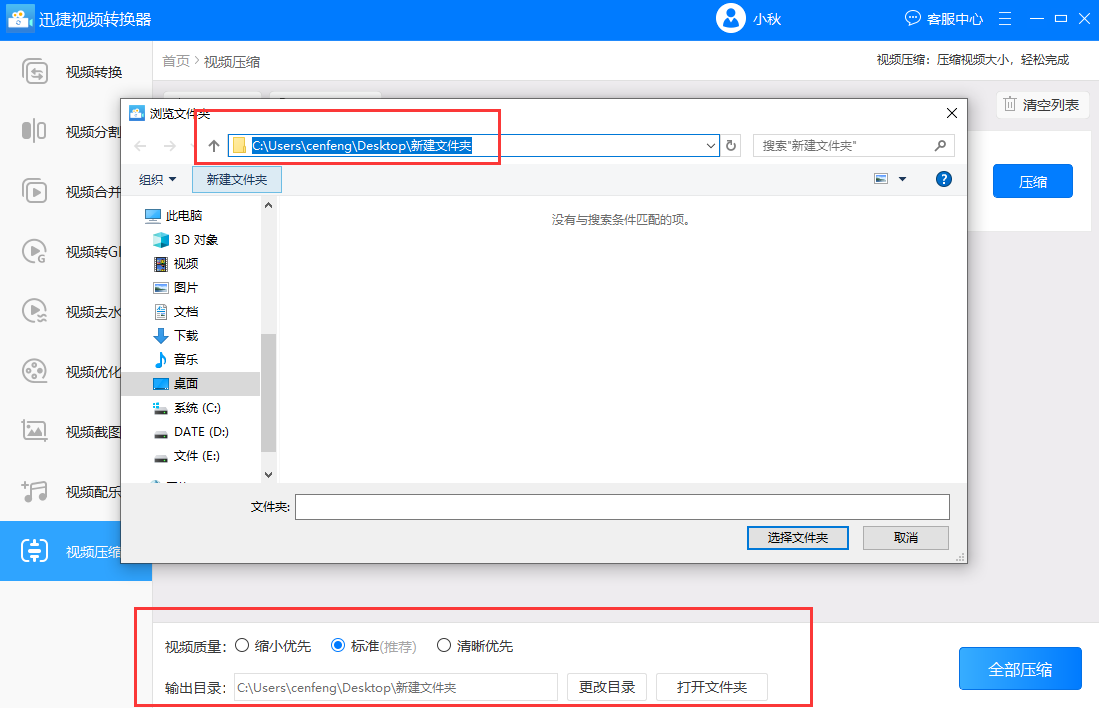Screen dimensions: 1099x708
Task: Click the 全部压缩 button
Action: (1020, 669)
